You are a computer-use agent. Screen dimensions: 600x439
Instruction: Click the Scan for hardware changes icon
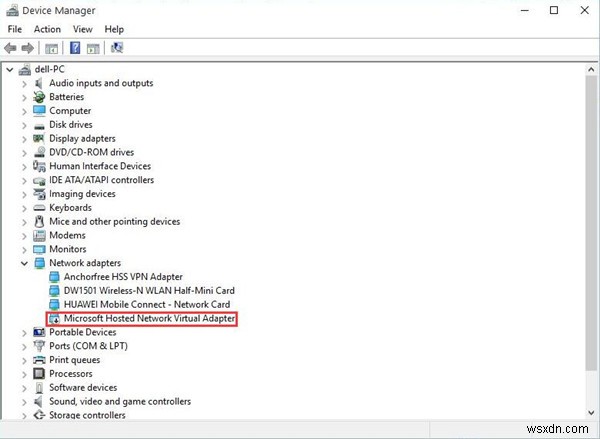[117, 48]
